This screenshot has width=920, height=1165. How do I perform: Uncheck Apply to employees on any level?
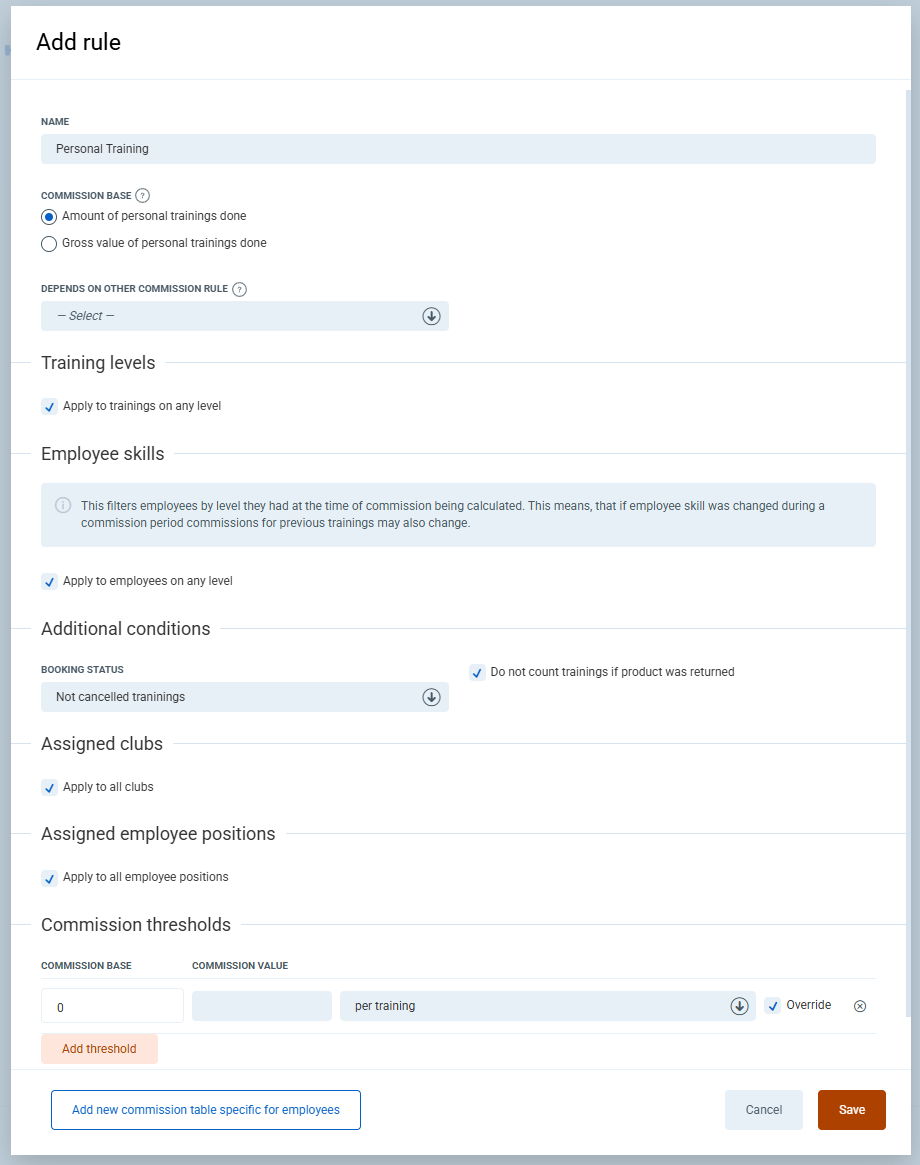click(x=50, y=582)
